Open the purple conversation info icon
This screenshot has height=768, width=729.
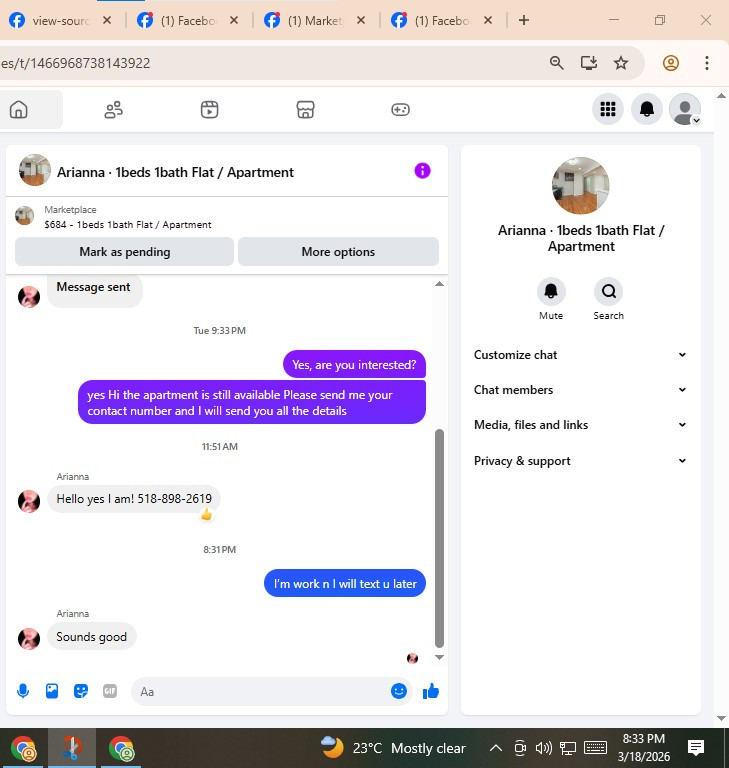coord(422,170)
